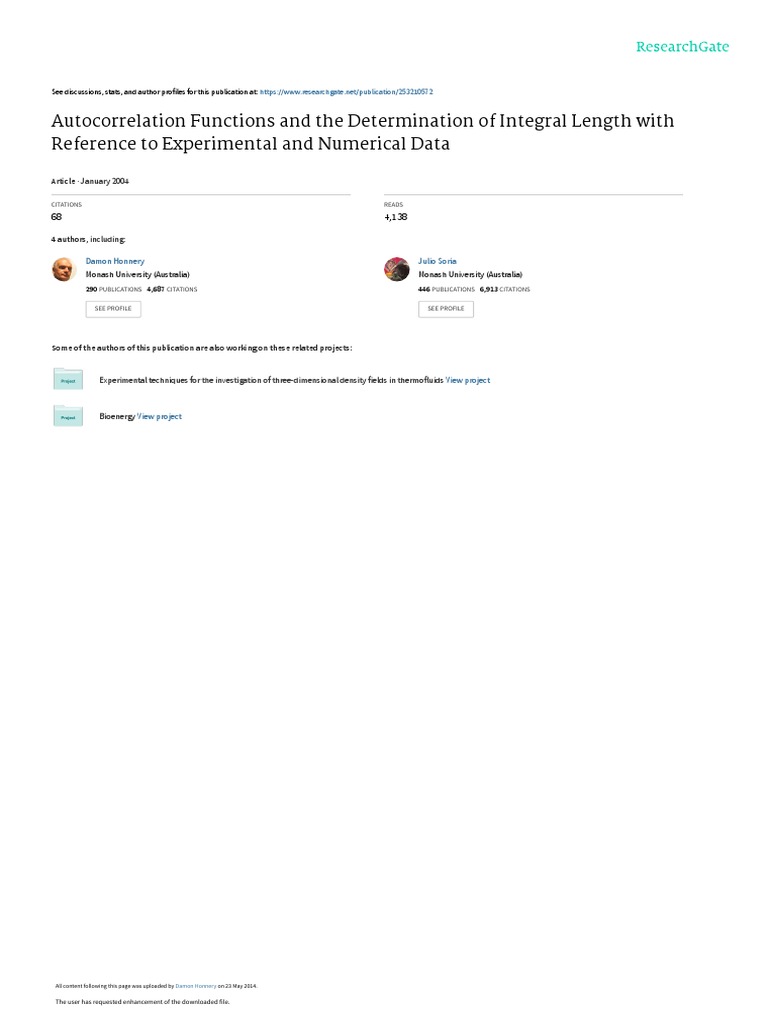Screen dimensions: 768x1024
Task: Open View project next to Bioenergy
Action: coord(160,416)
